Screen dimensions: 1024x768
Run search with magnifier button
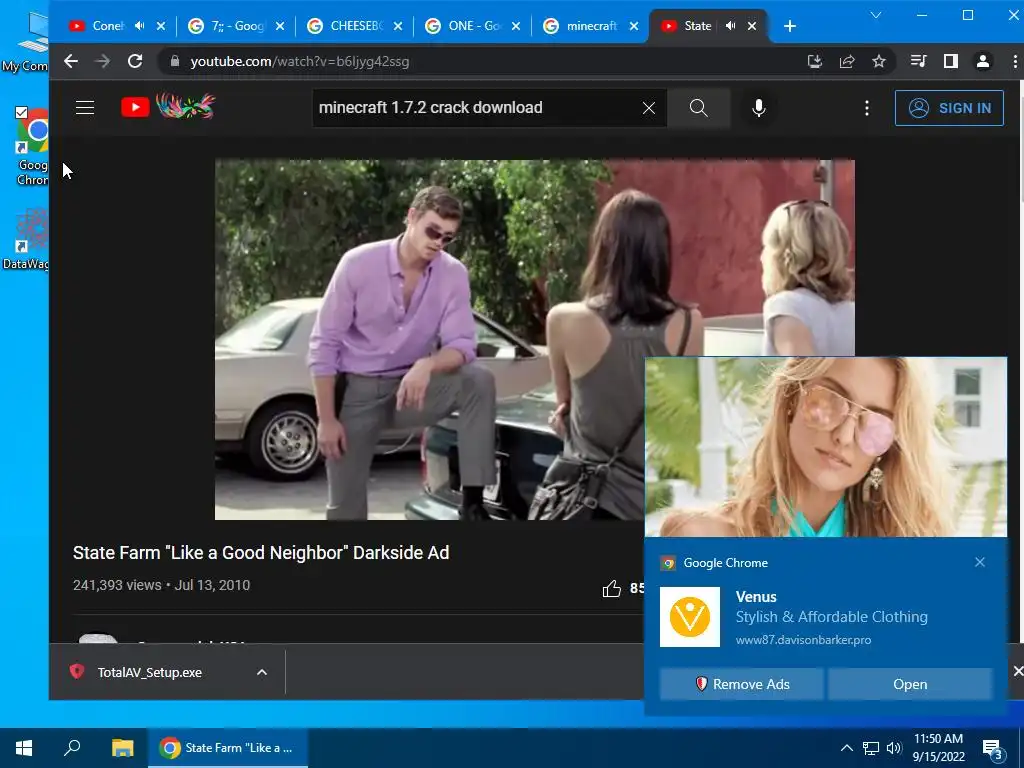(x=699, y=108)
